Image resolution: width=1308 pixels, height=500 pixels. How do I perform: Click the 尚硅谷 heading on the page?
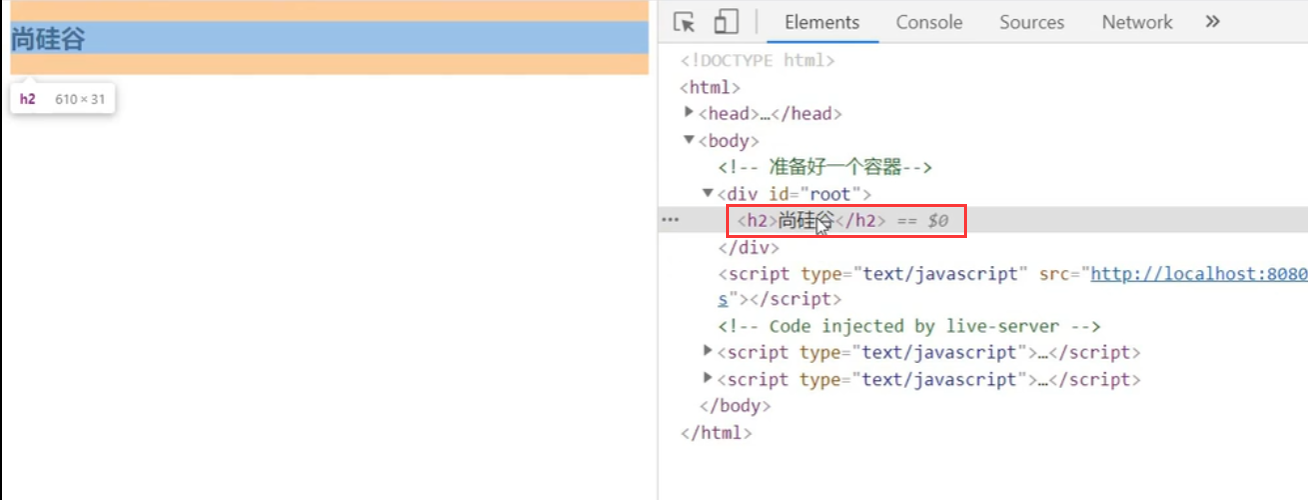pyautogui.click(x=48, y=38)
